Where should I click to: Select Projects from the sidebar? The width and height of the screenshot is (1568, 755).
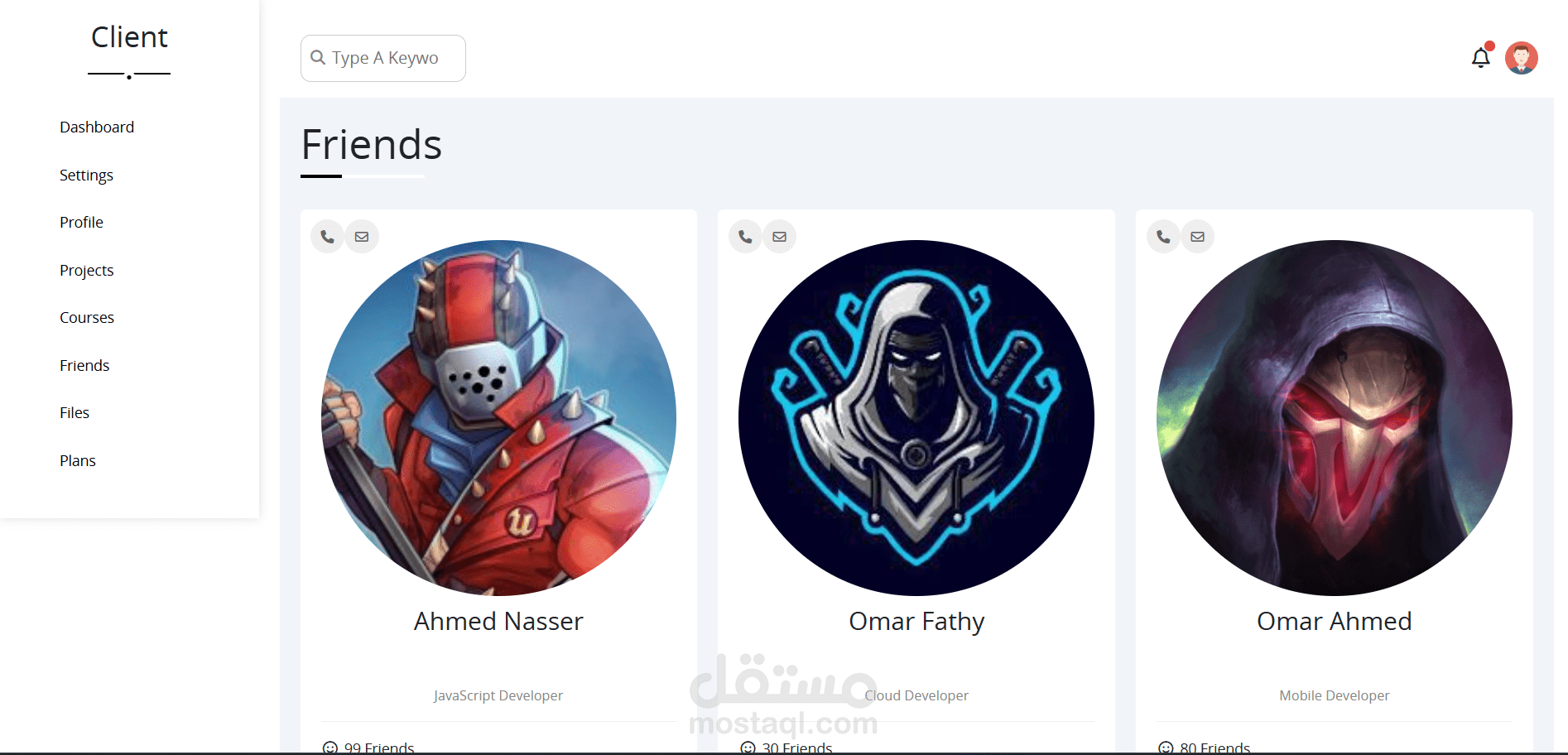click(x=86, y=270)
